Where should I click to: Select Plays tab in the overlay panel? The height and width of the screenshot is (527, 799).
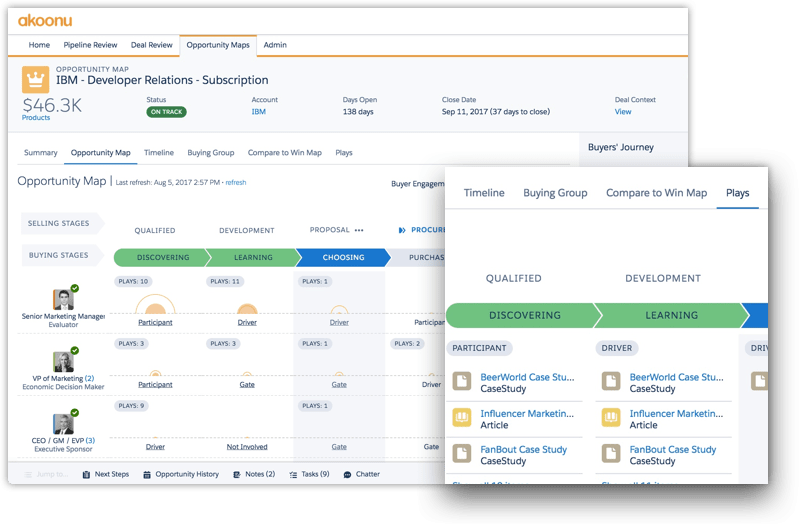coord(737,193)
